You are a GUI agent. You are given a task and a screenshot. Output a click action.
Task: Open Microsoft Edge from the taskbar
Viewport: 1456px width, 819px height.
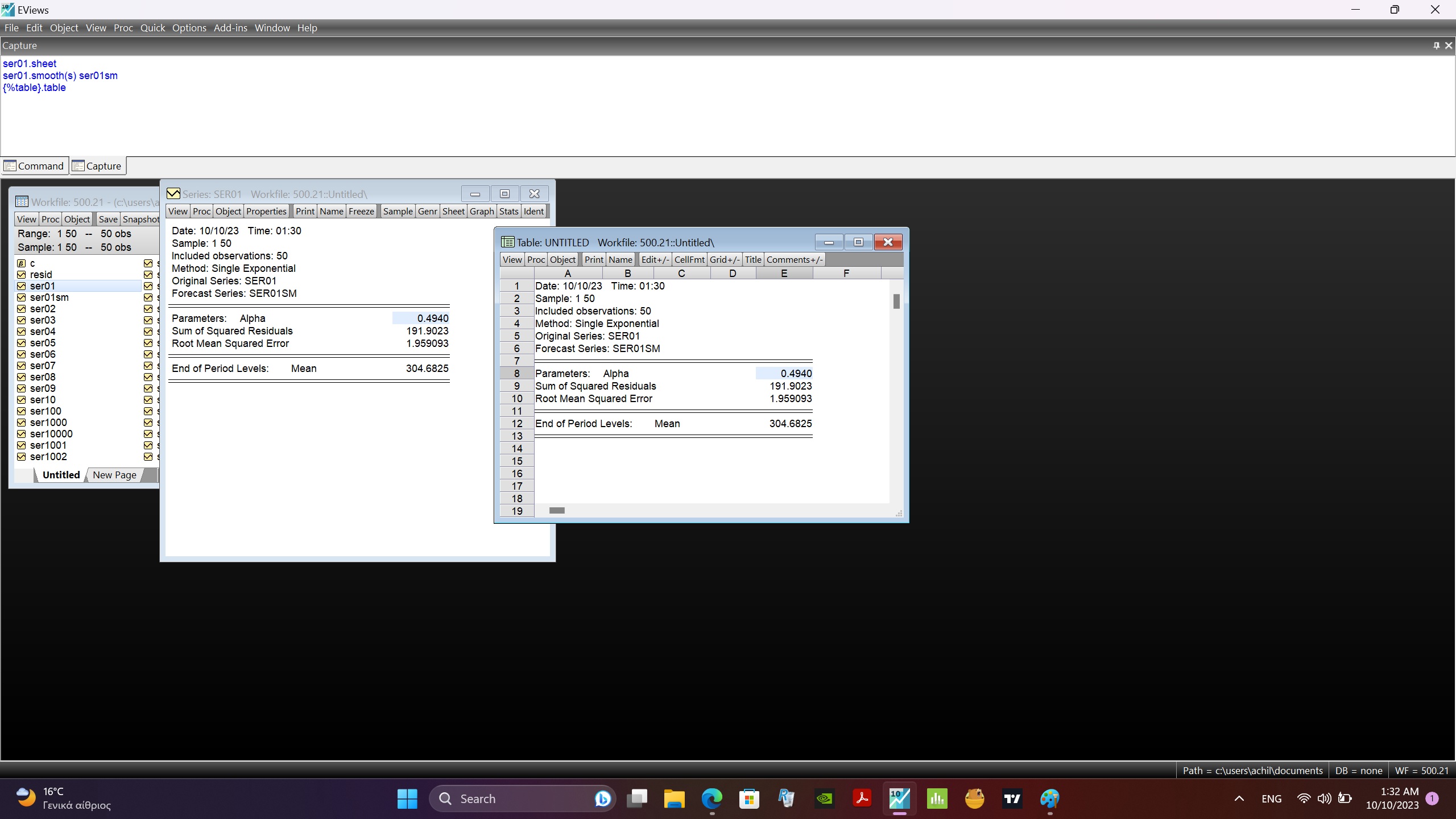click(712, 799)
